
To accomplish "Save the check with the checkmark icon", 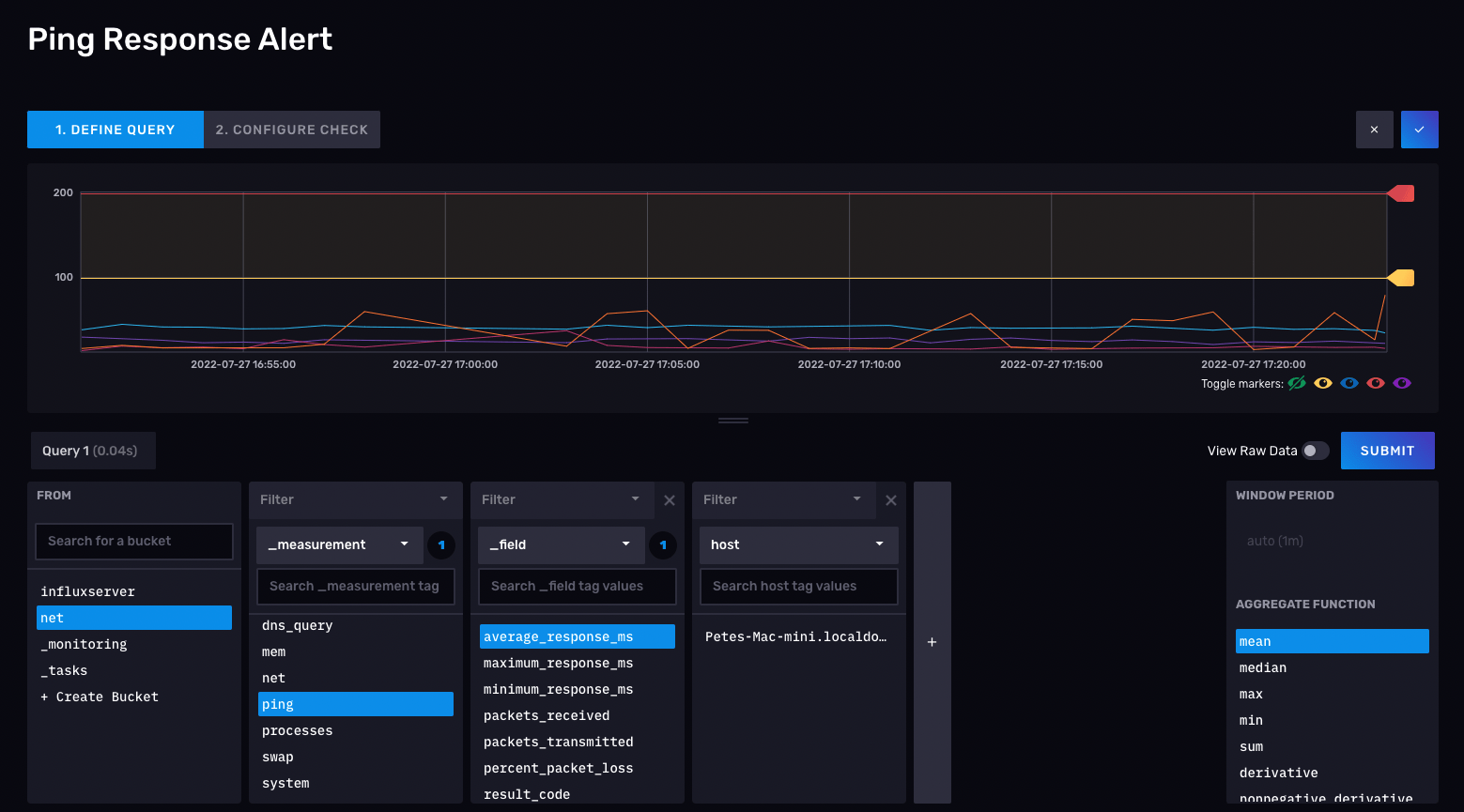I will pyautogui.click(x=1419, y=130).
